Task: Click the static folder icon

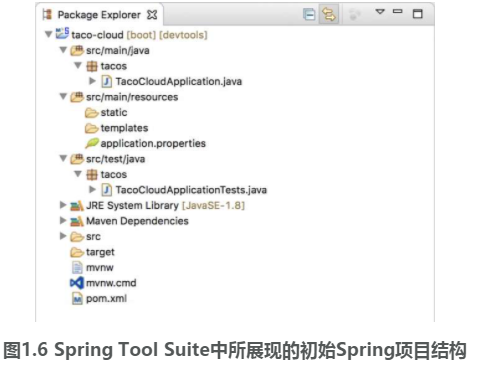Action: pos(91,113)
